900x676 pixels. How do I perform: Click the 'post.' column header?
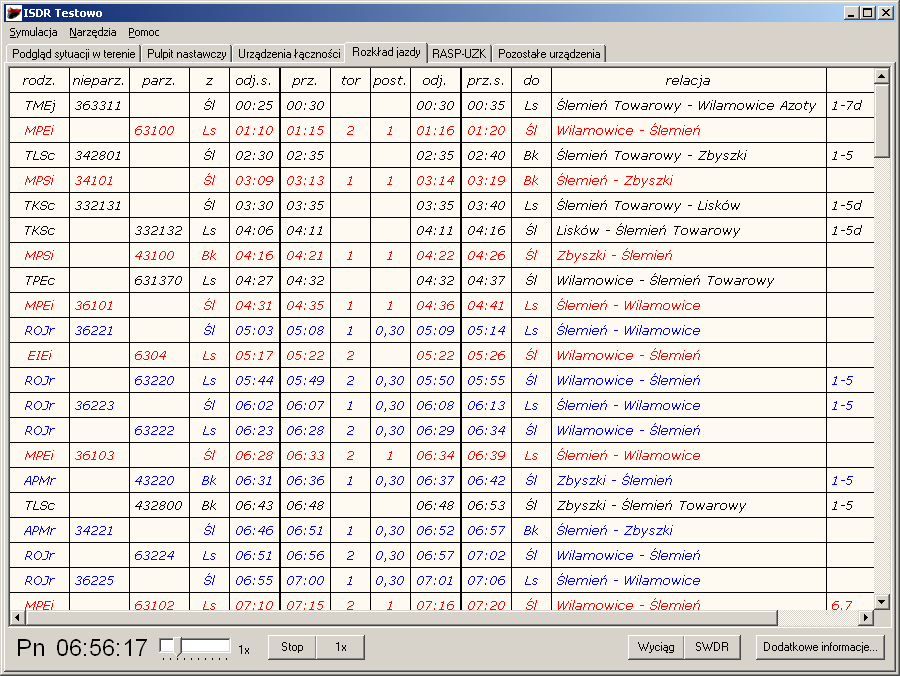390,80
